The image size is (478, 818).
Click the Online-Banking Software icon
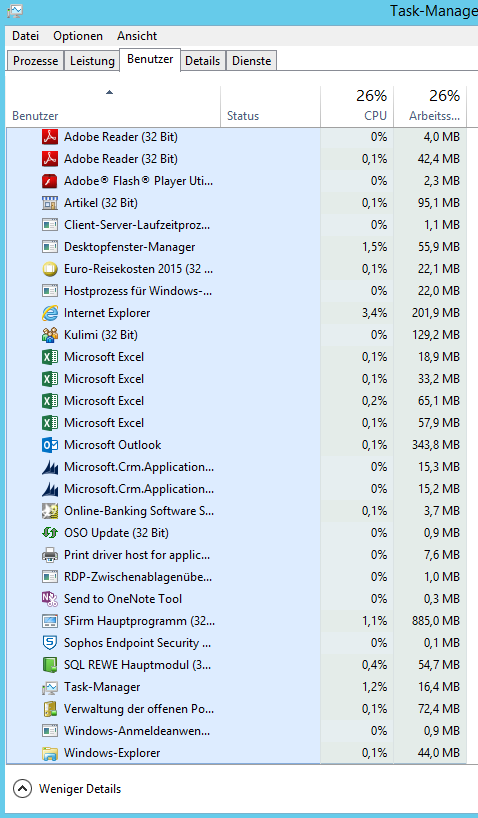click(x=50, y=511)
